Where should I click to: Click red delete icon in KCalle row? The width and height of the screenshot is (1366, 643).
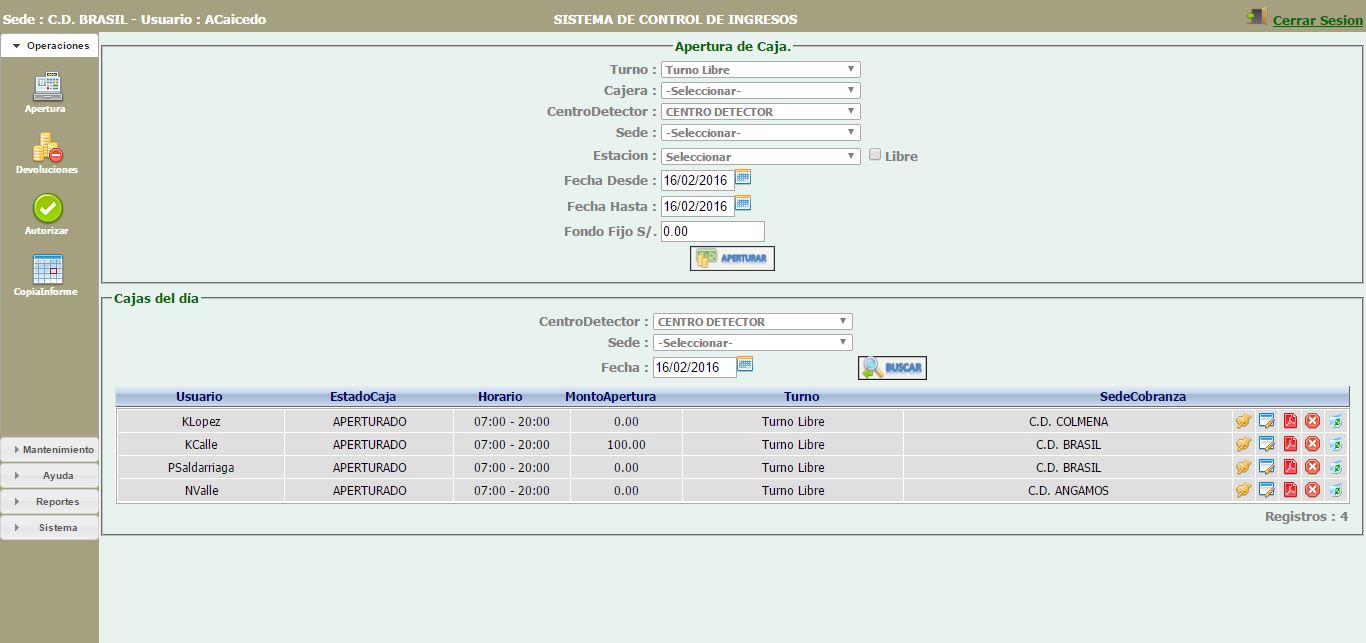pos(1313,444)
